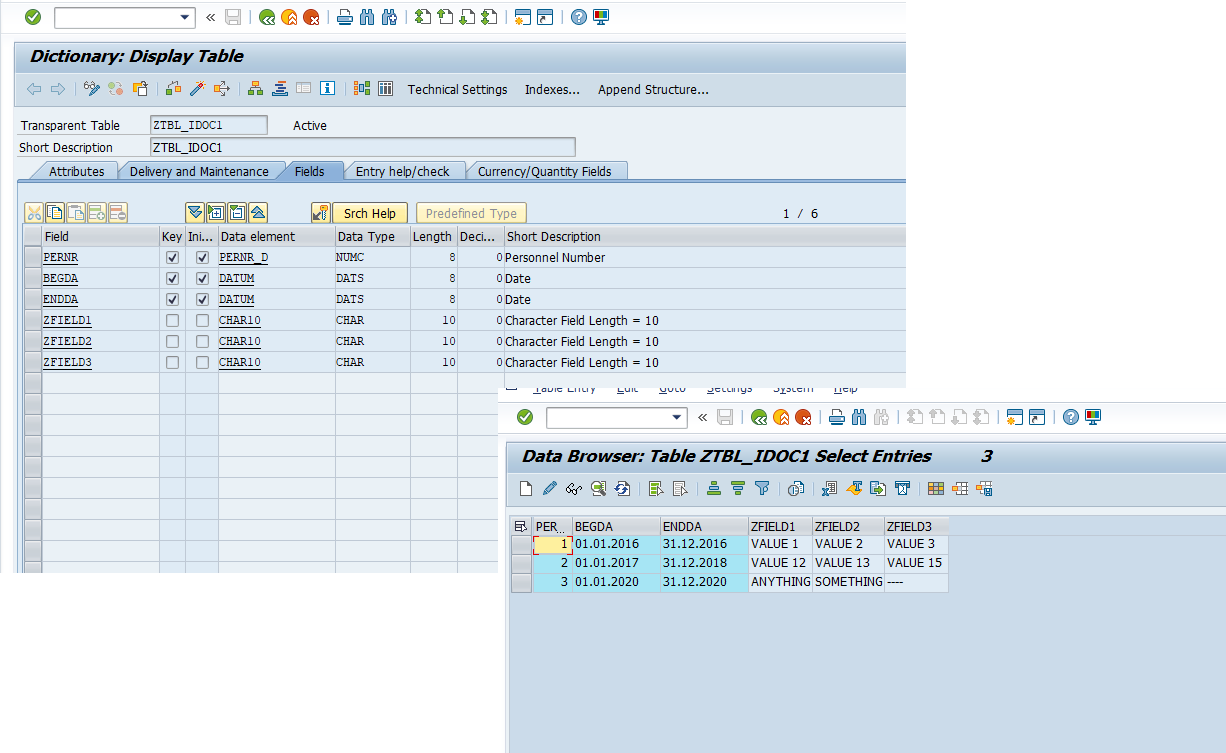1226x753 pixels.
Task: Click the Print icon in Data Browser window
Action: coord(837,417)
